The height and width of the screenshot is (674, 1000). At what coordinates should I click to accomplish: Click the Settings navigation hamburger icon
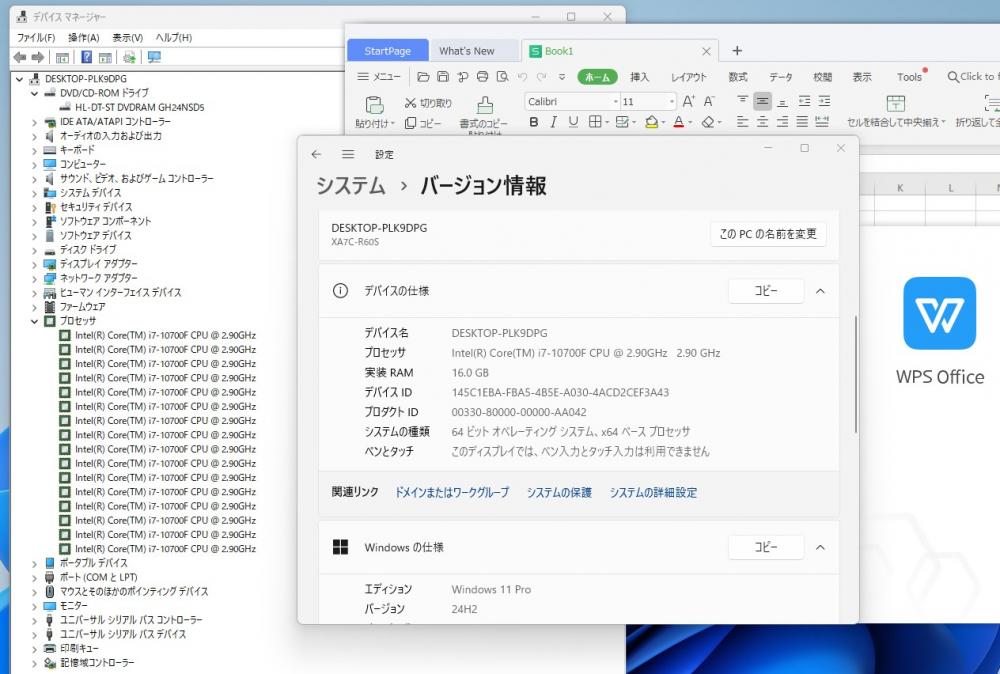(348, 154)
